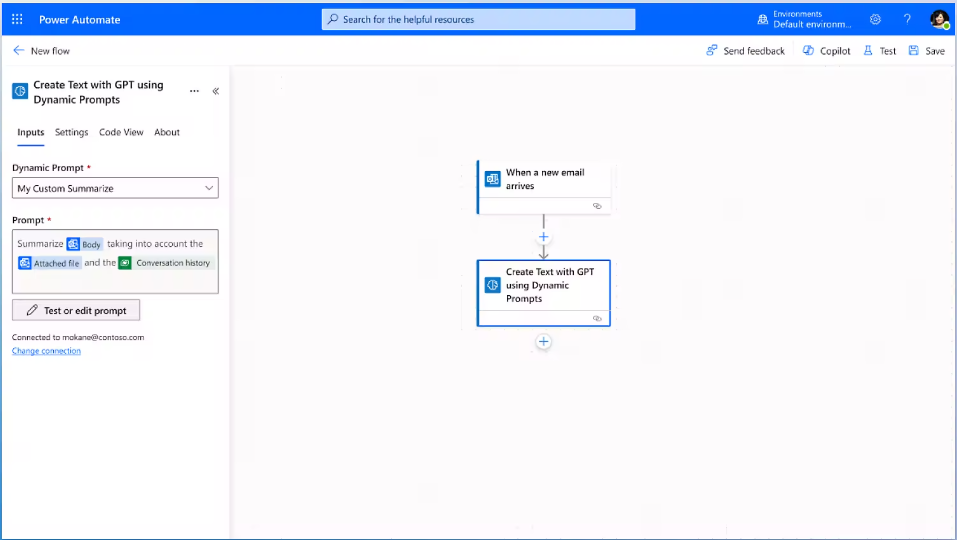
Task: Insert a step between the two cards
Action: (x=543, y=237)
